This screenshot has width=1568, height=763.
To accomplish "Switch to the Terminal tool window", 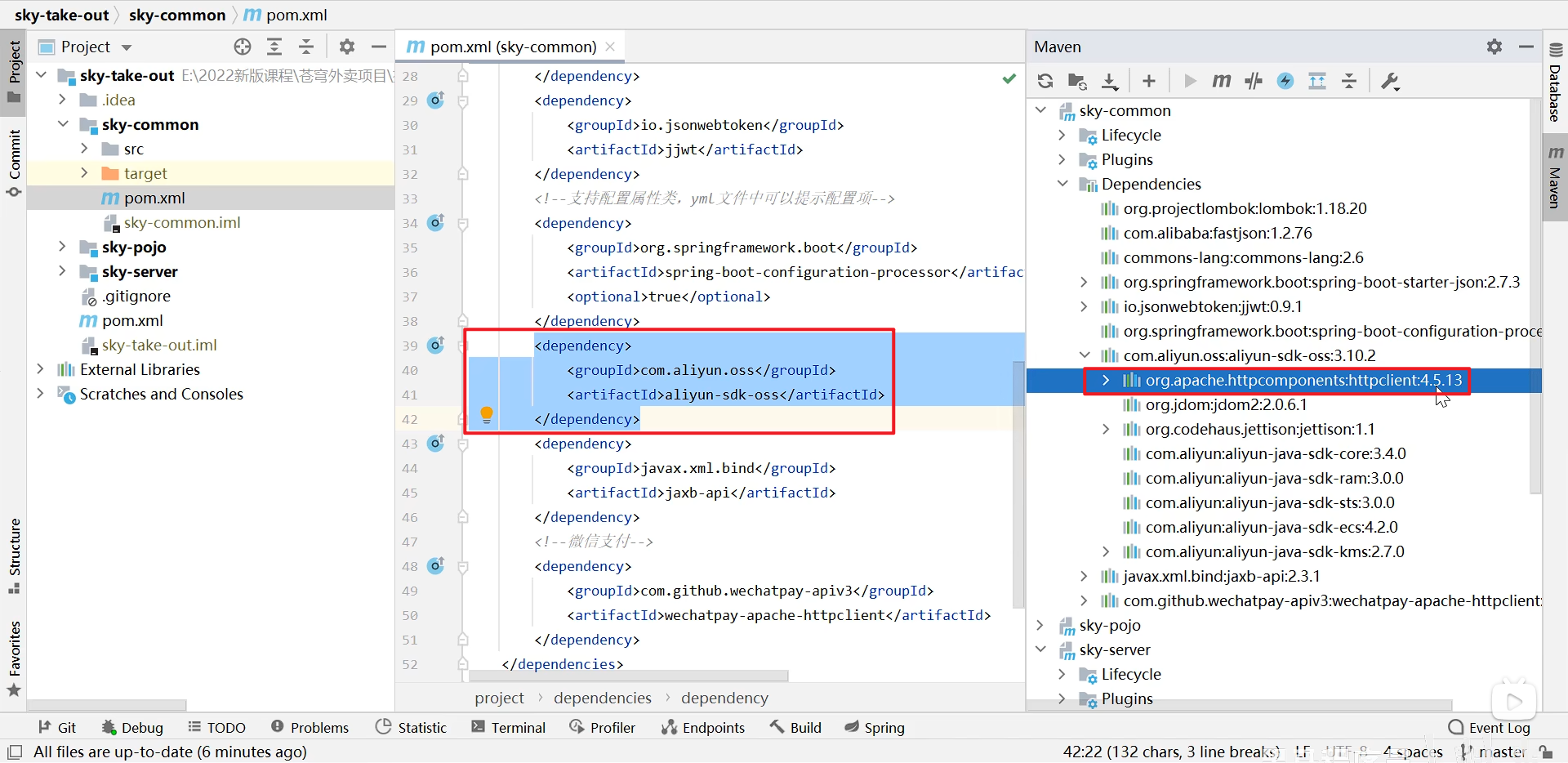I will click(509, 727).
